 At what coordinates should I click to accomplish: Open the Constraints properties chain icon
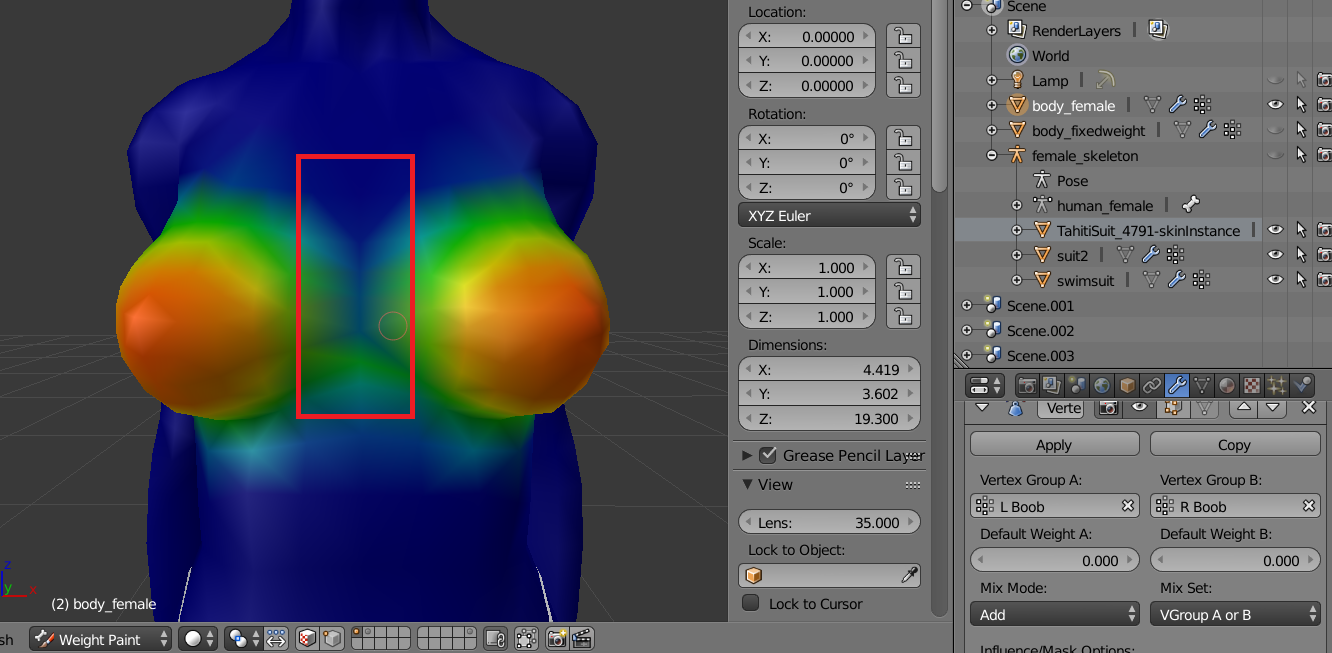[x=1151, y=385]
